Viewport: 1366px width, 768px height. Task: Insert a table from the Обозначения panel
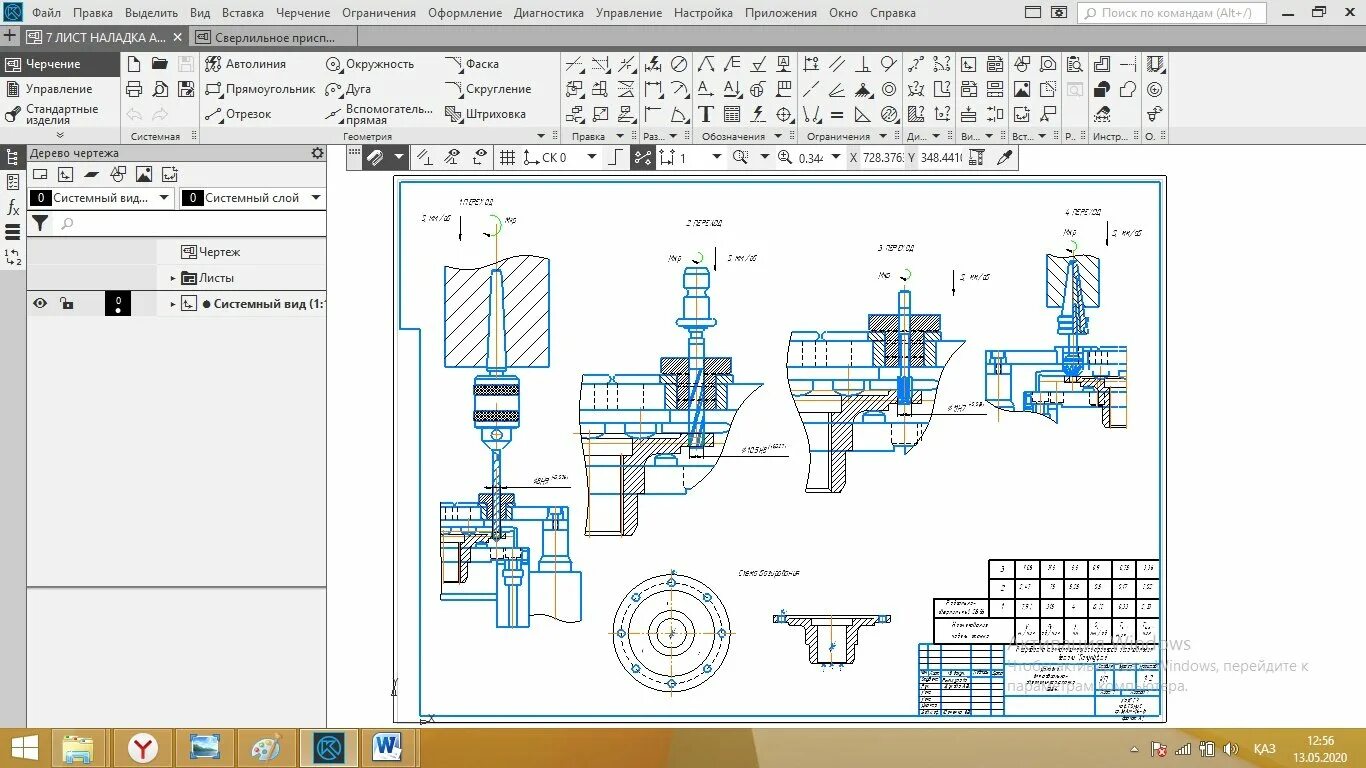(732, 114)
